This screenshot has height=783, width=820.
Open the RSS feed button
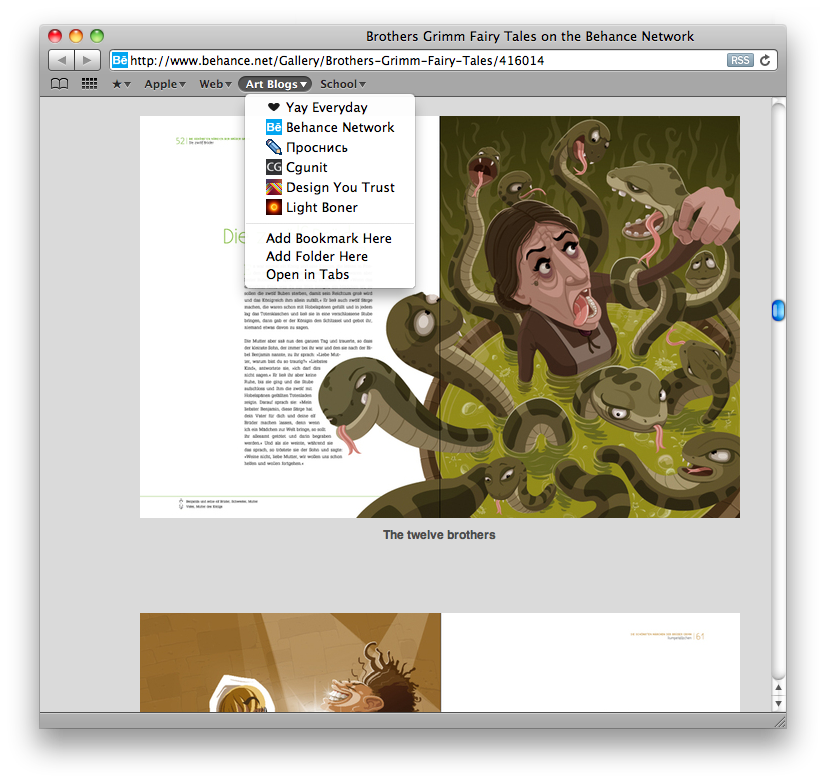(739, 60)
